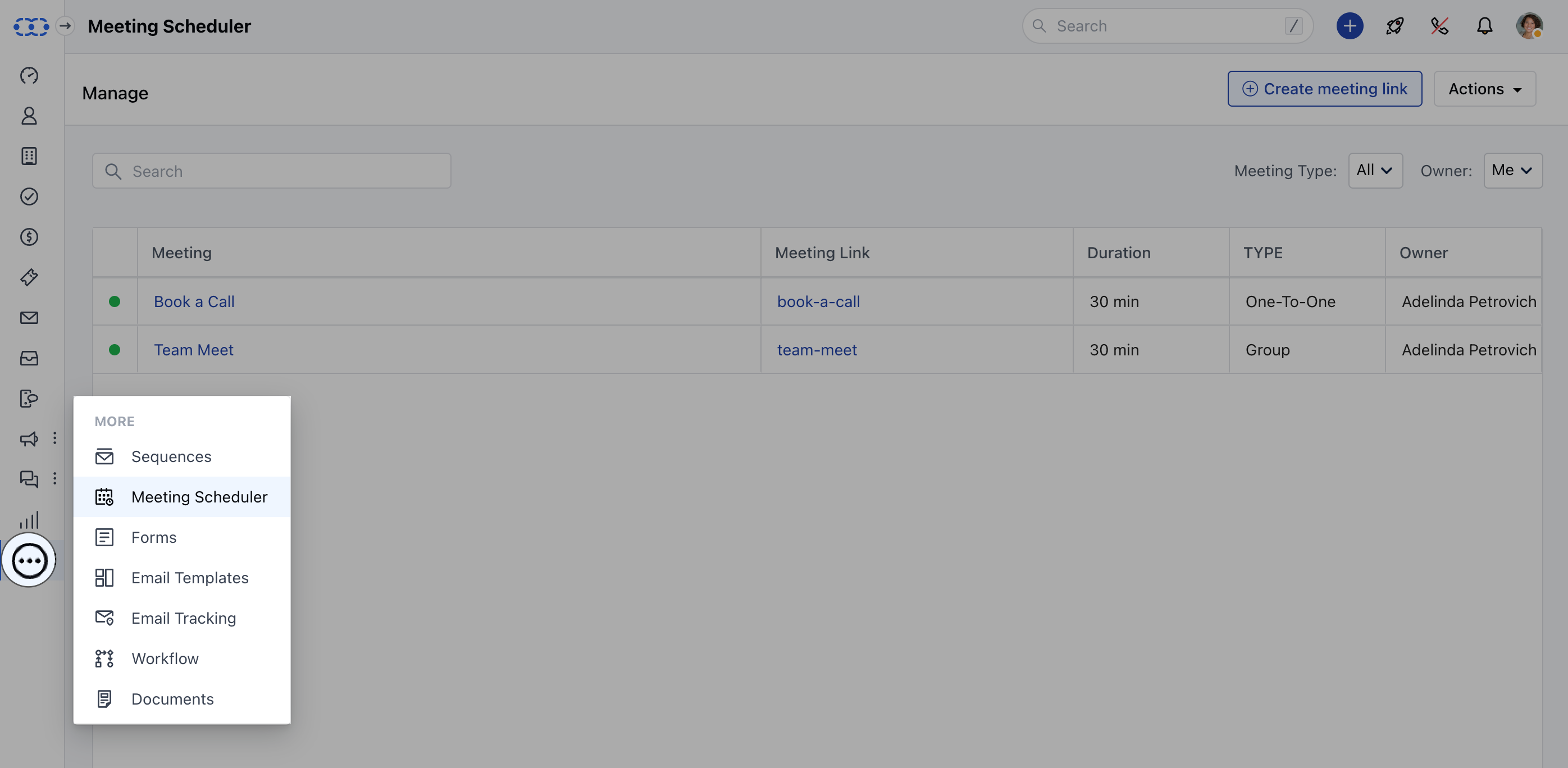Open the Reports bar-chart icon
The image size is (1568, 768).
coord(29,520)
